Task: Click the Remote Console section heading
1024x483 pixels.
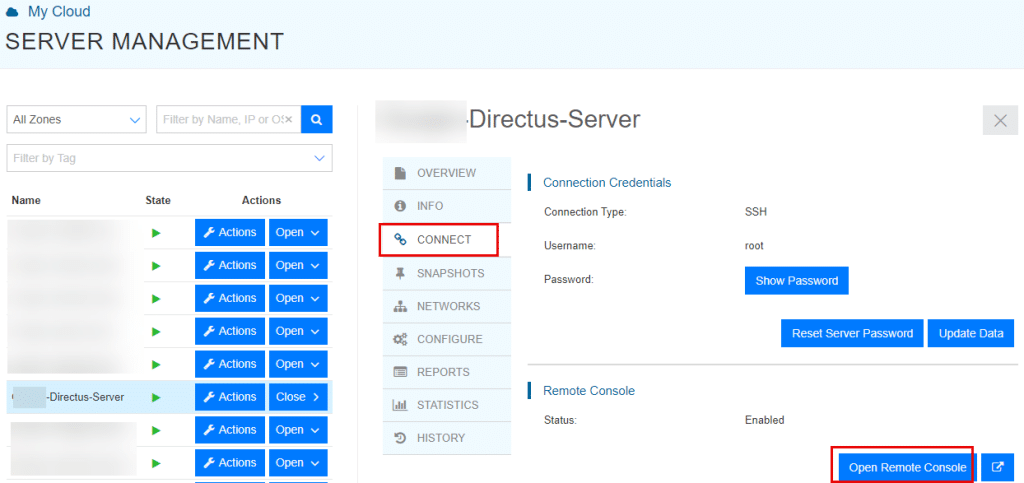Action: (589, 391)
